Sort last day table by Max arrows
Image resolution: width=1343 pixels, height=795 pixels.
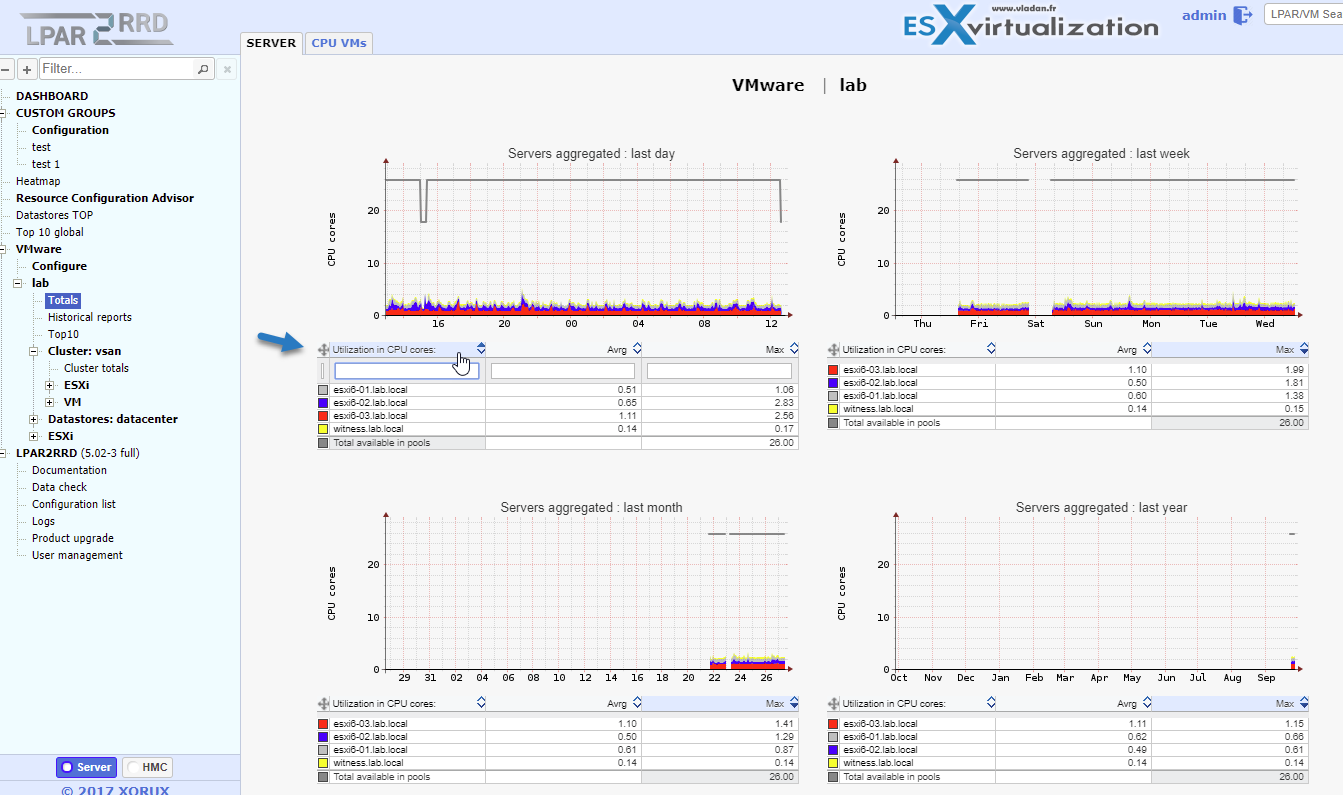[794, 349]
